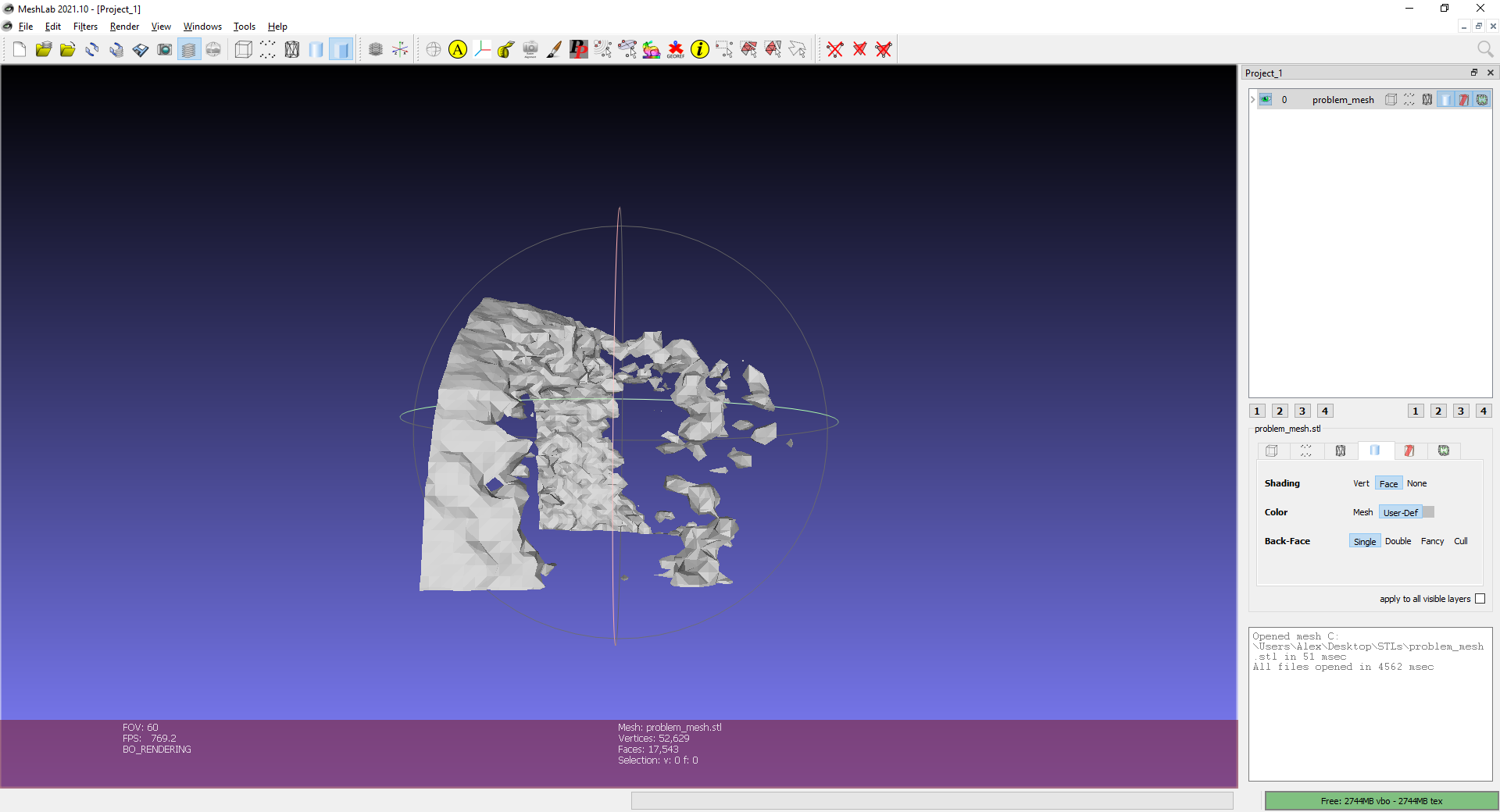Delete selected faces from the mesh
The width and height of the screenshot is (1500, 812).
(x=859, y=49)
